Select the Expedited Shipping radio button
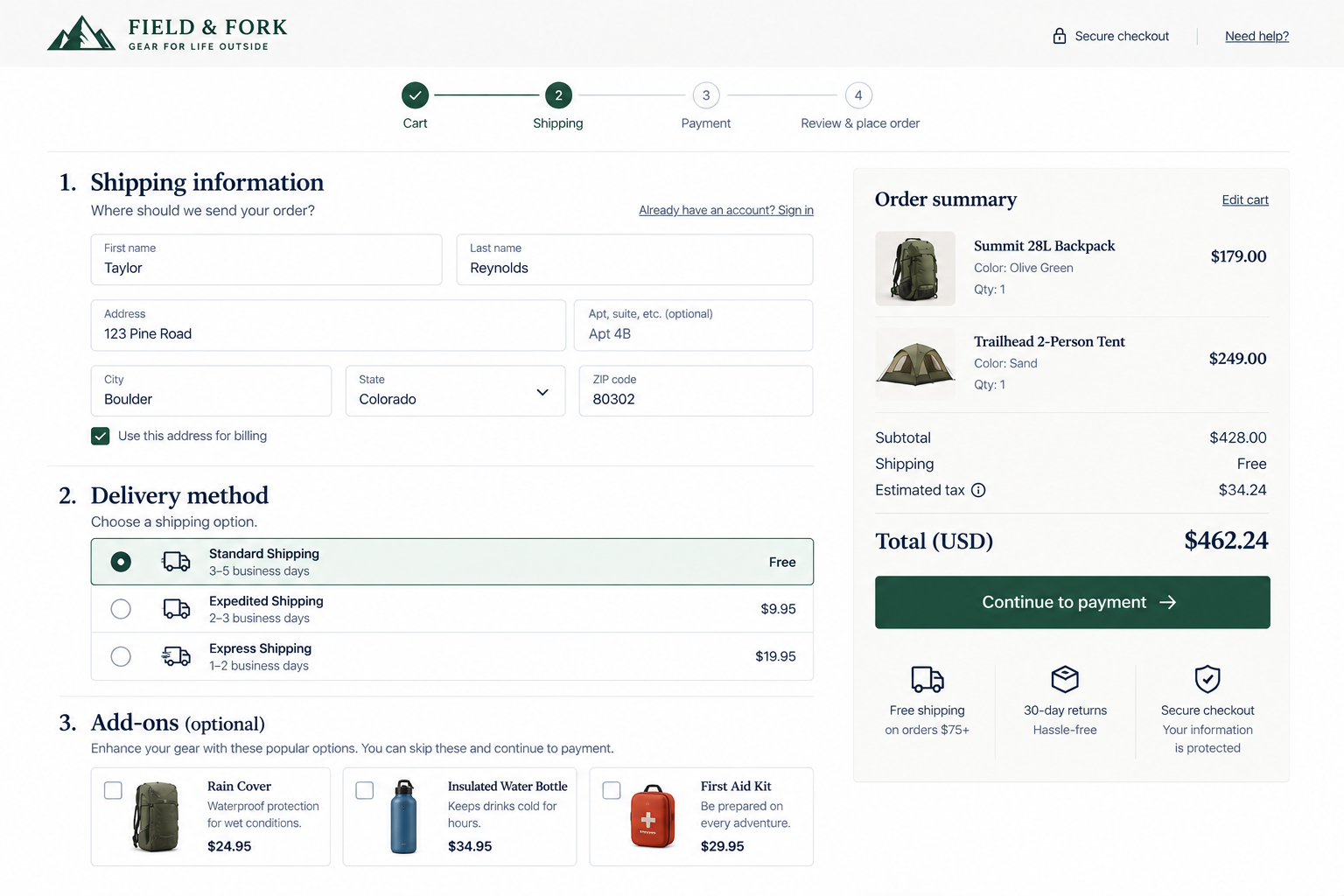 click(121, 609)
